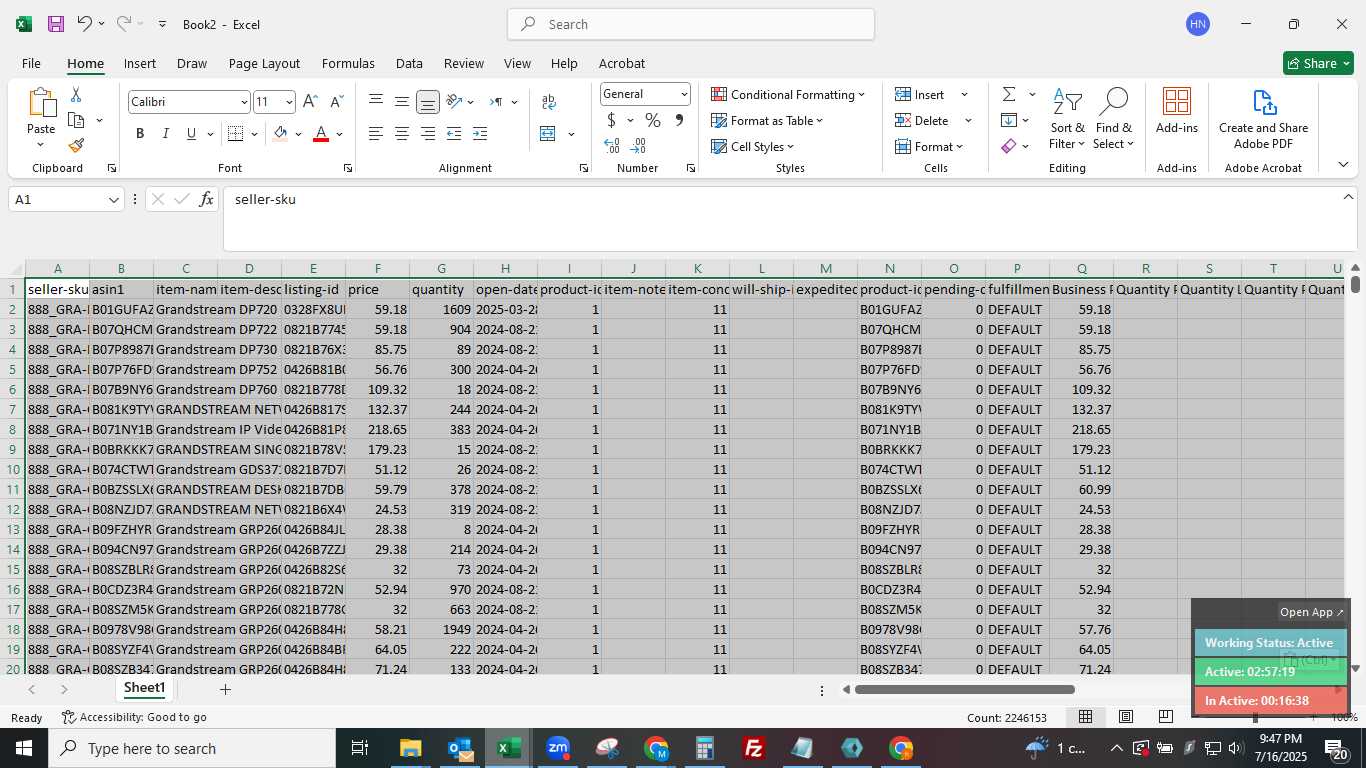
Task: Click the Font Color red A button
Action: coord(321,133)
